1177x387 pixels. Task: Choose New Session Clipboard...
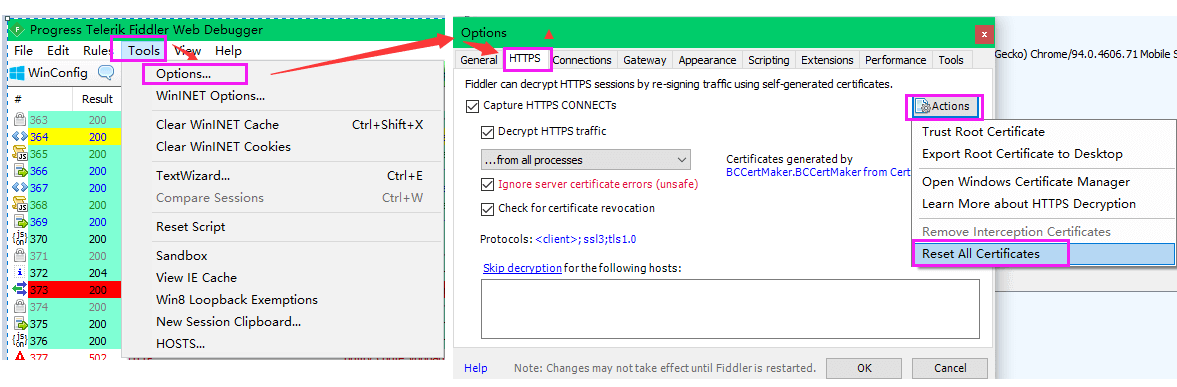click(228, 322)
